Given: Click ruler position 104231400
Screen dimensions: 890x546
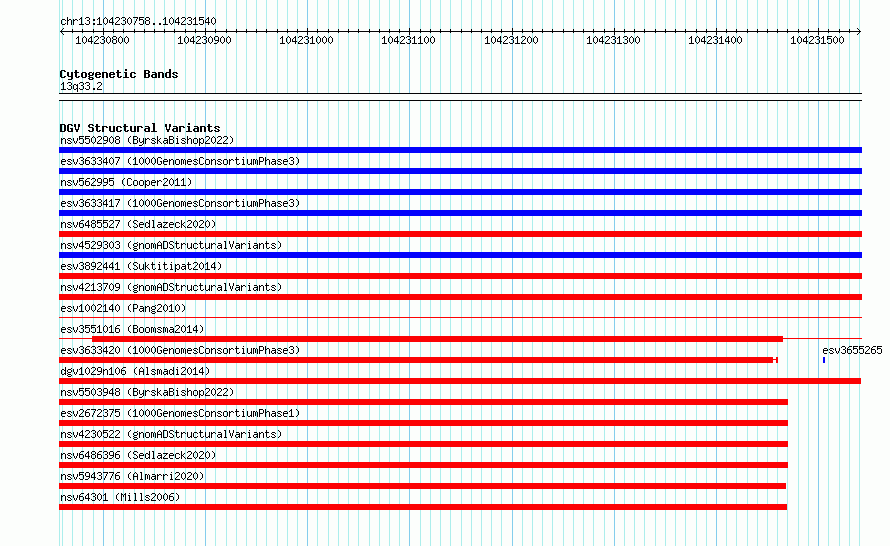Looking at the screenshot, I should 715,40.
